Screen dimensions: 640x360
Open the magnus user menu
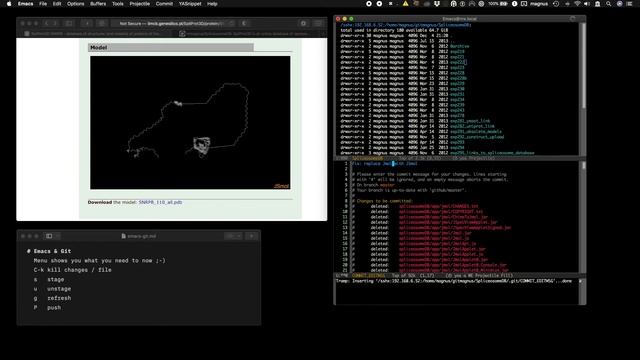click(539, 4)
